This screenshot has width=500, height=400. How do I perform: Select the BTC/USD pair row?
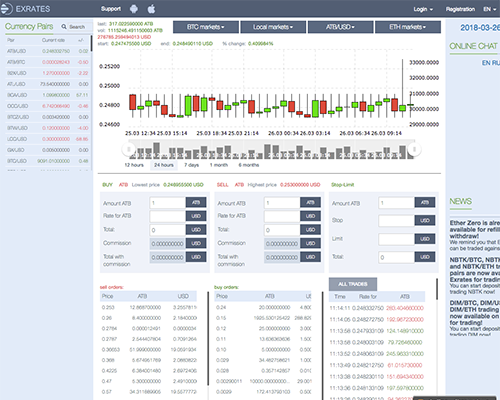(x=48, y=161)
